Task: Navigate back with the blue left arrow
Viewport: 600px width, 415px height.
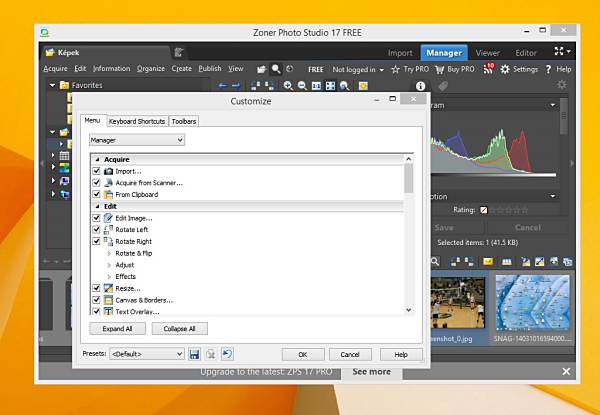Action: click(x=222, y=86)
